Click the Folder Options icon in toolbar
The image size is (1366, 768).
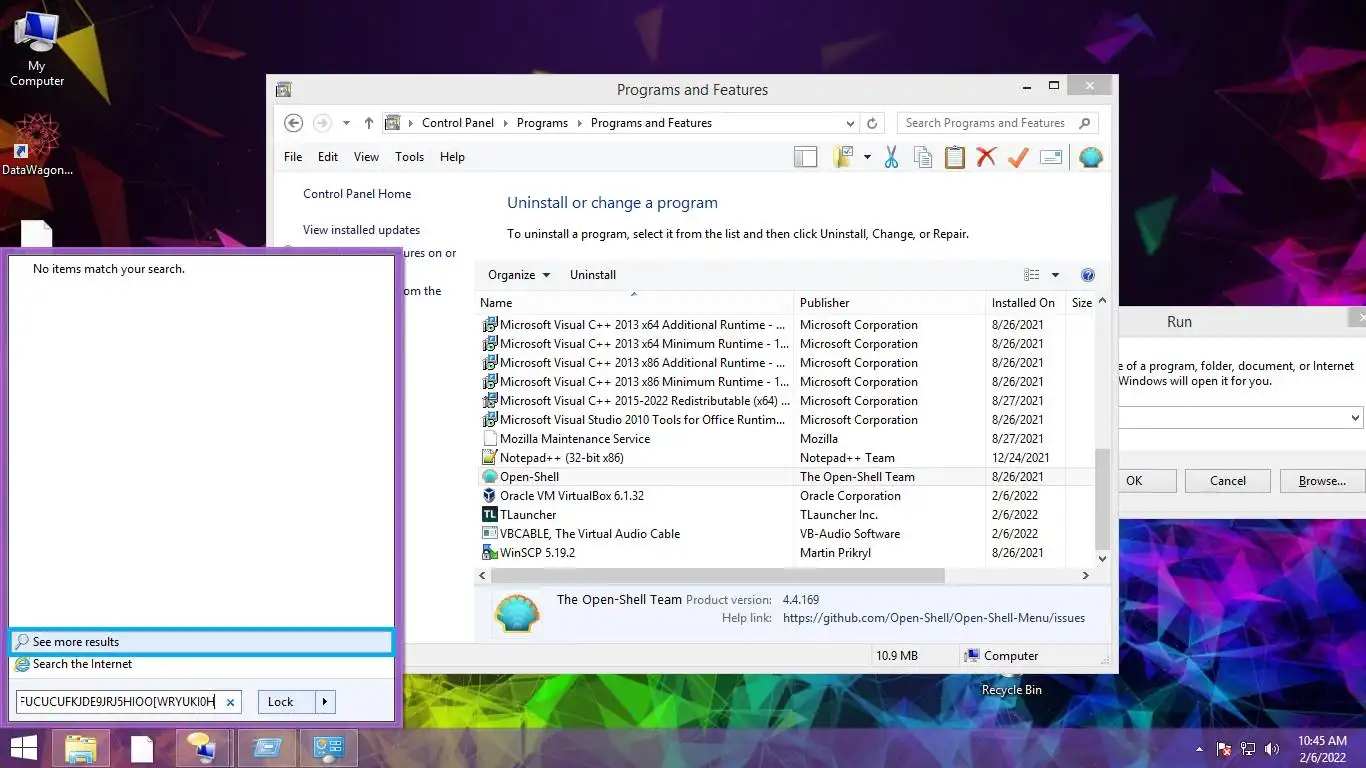point(844,157)
